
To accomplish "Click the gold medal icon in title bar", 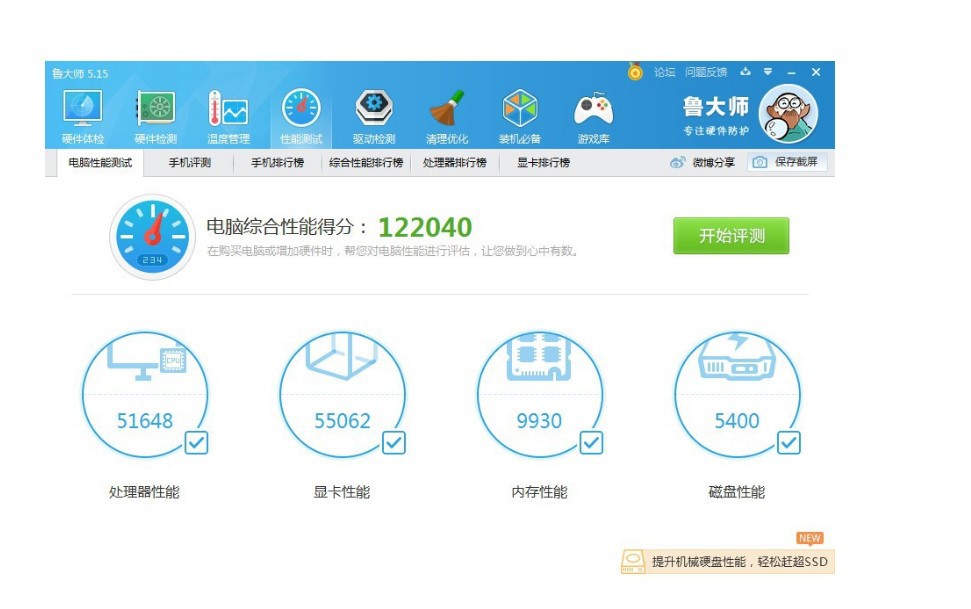I will coord(635,72).
